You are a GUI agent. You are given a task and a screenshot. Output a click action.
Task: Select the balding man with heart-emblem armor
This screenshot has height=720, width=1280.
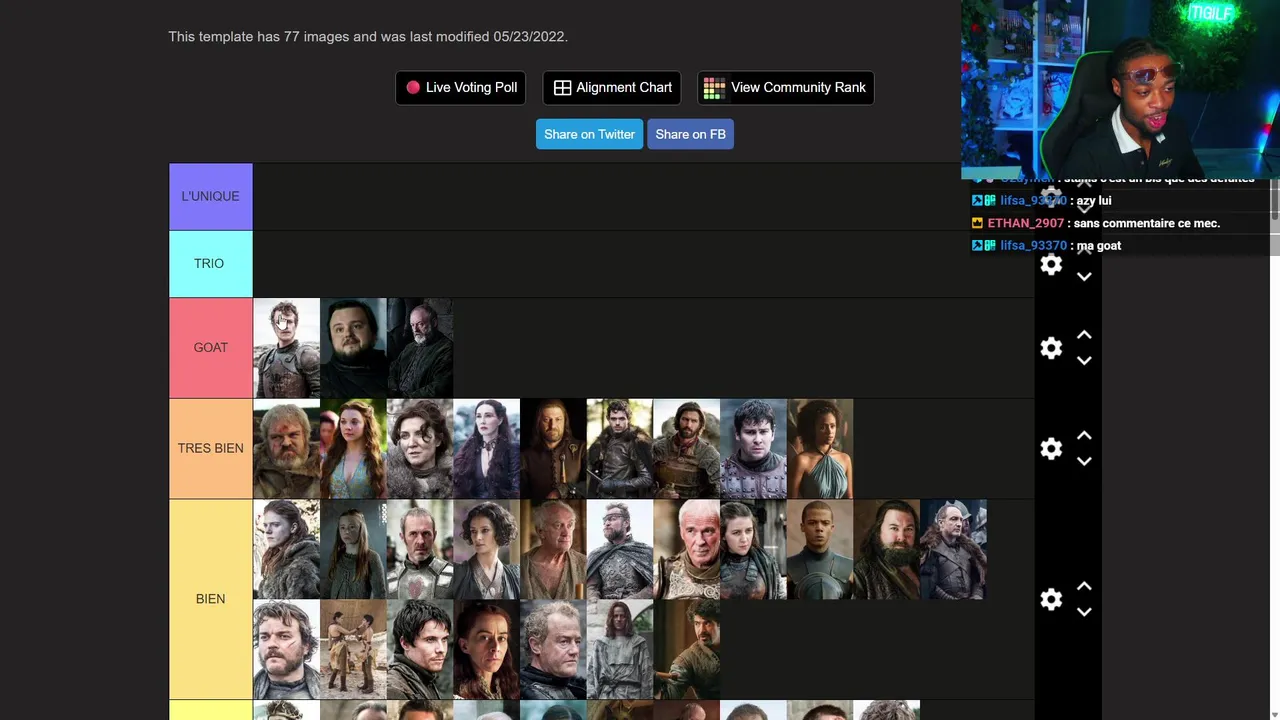pos(420,549)
